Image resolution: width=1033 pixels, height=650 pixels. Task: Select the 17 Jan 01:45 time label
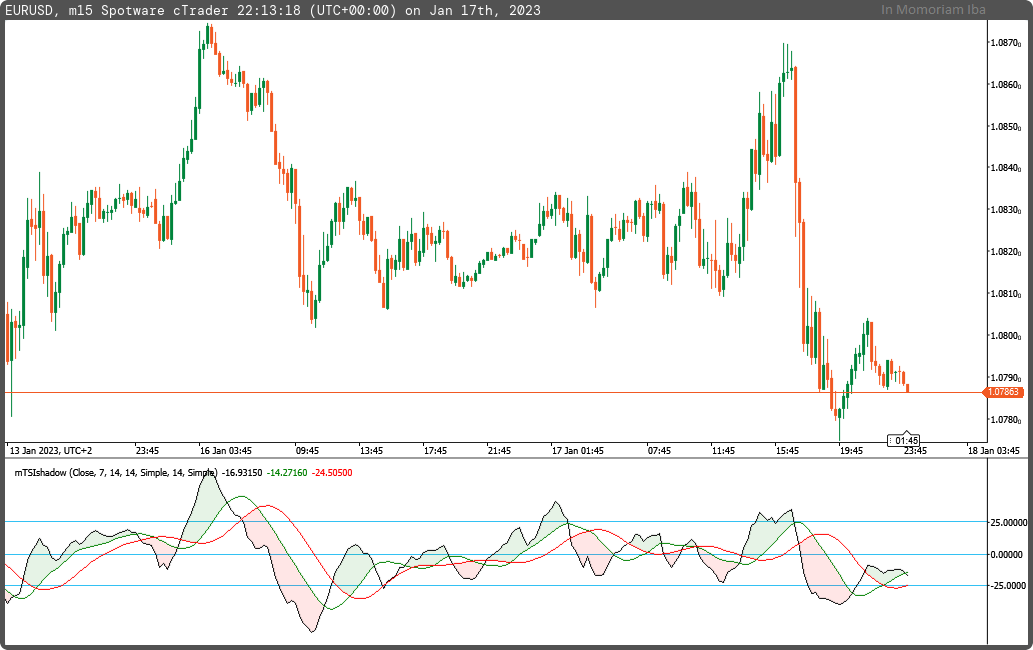[577, 451]
